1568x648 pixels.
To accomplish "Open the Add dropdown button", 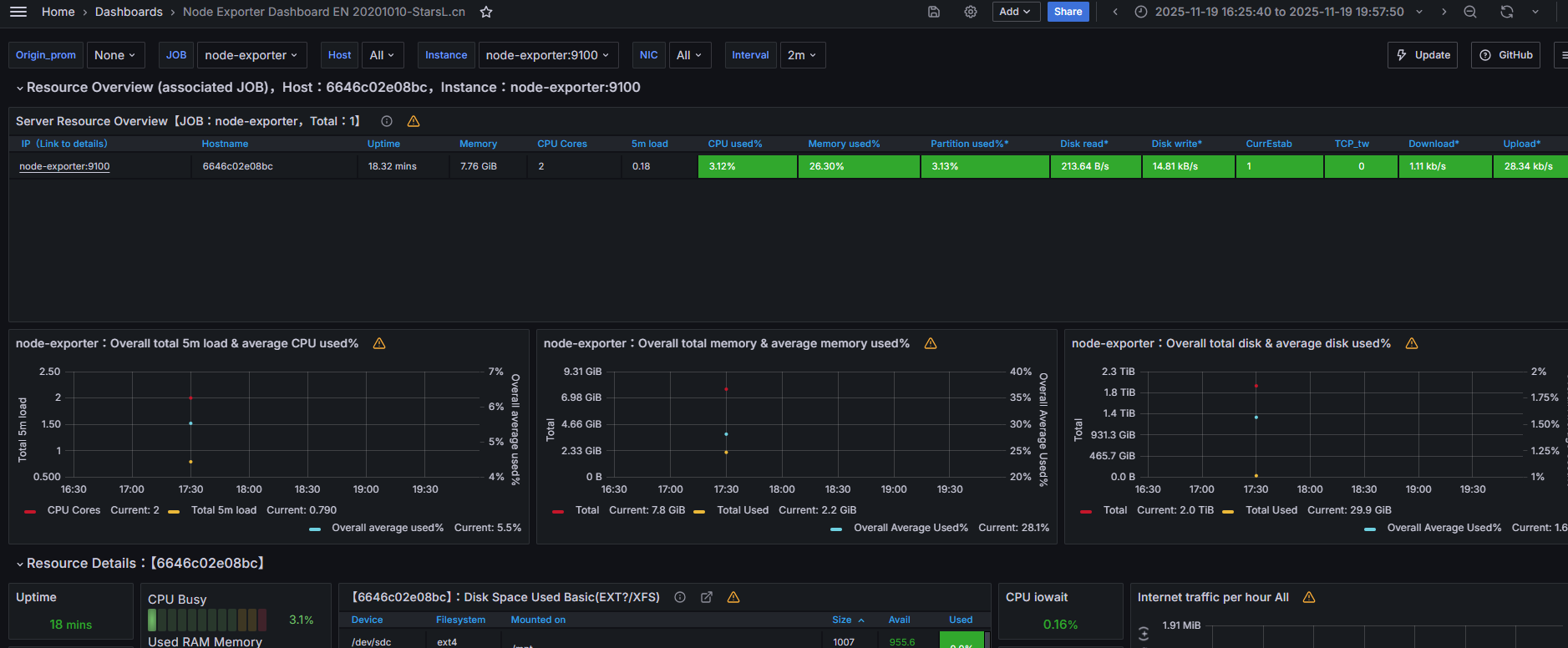I will (1016, 12).
